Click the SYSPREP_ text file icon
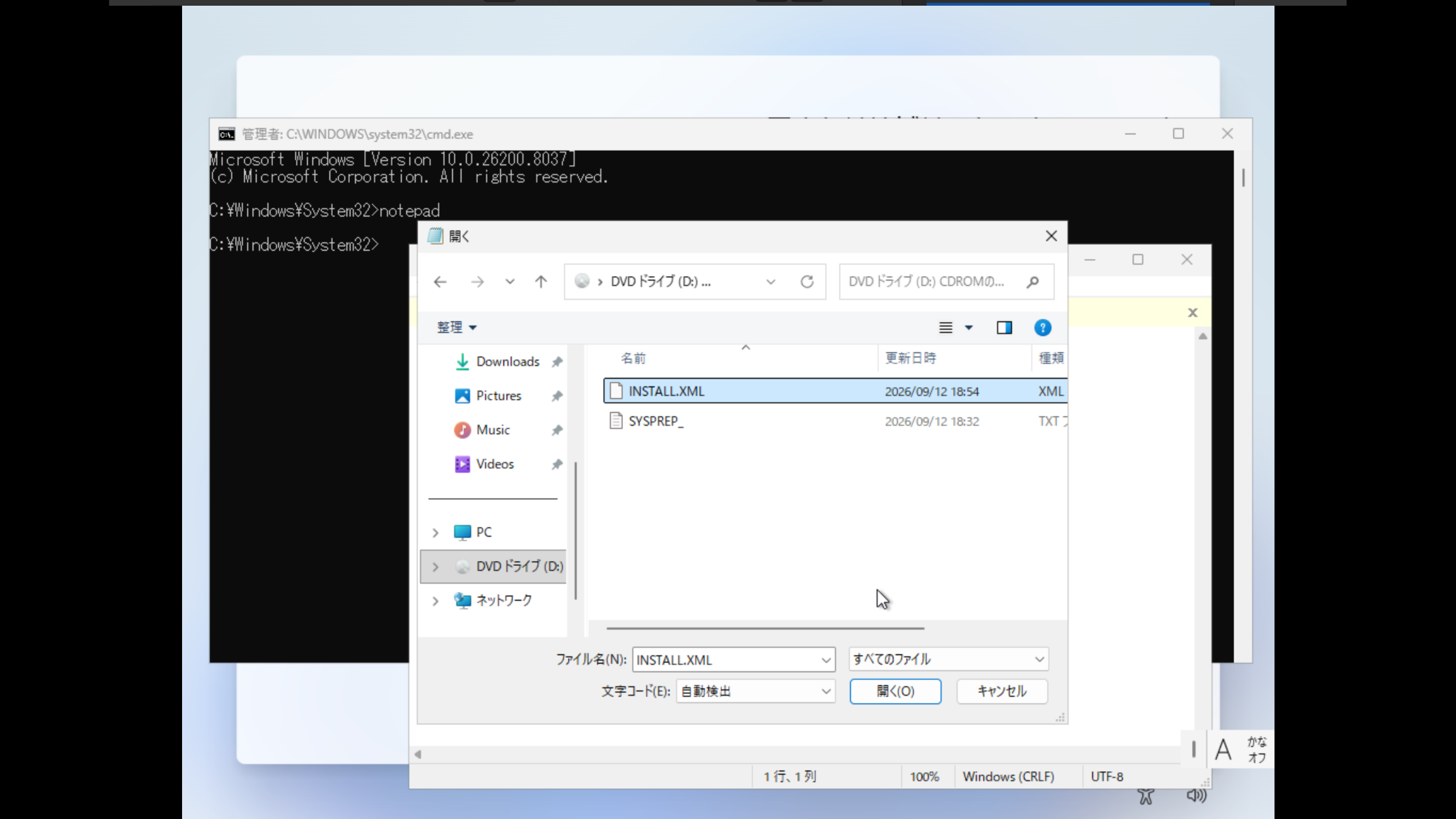 tap(616, 421)
